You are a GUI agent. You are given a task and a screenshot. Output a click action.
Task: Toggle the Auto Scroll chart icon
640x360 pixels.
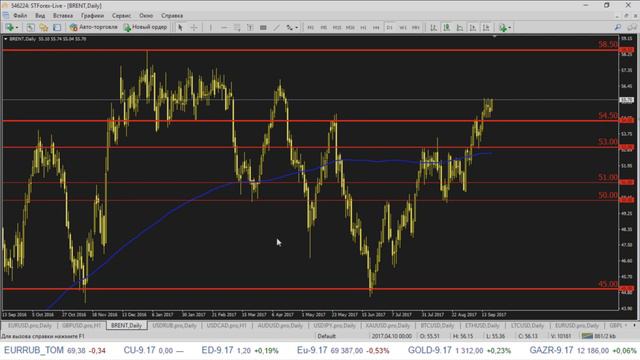click(473, 27)
